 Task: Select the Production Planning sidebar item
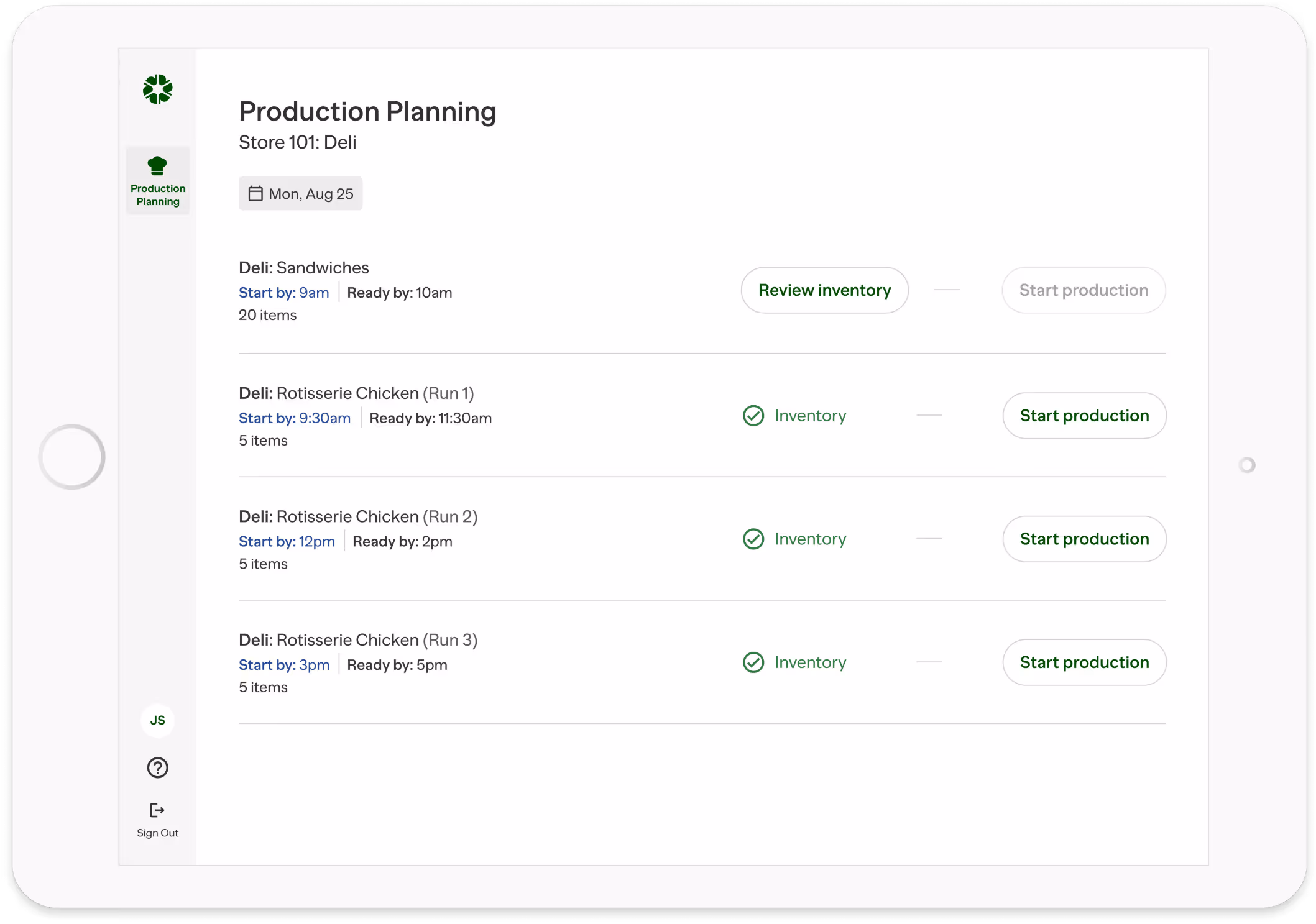coord(157,180)
